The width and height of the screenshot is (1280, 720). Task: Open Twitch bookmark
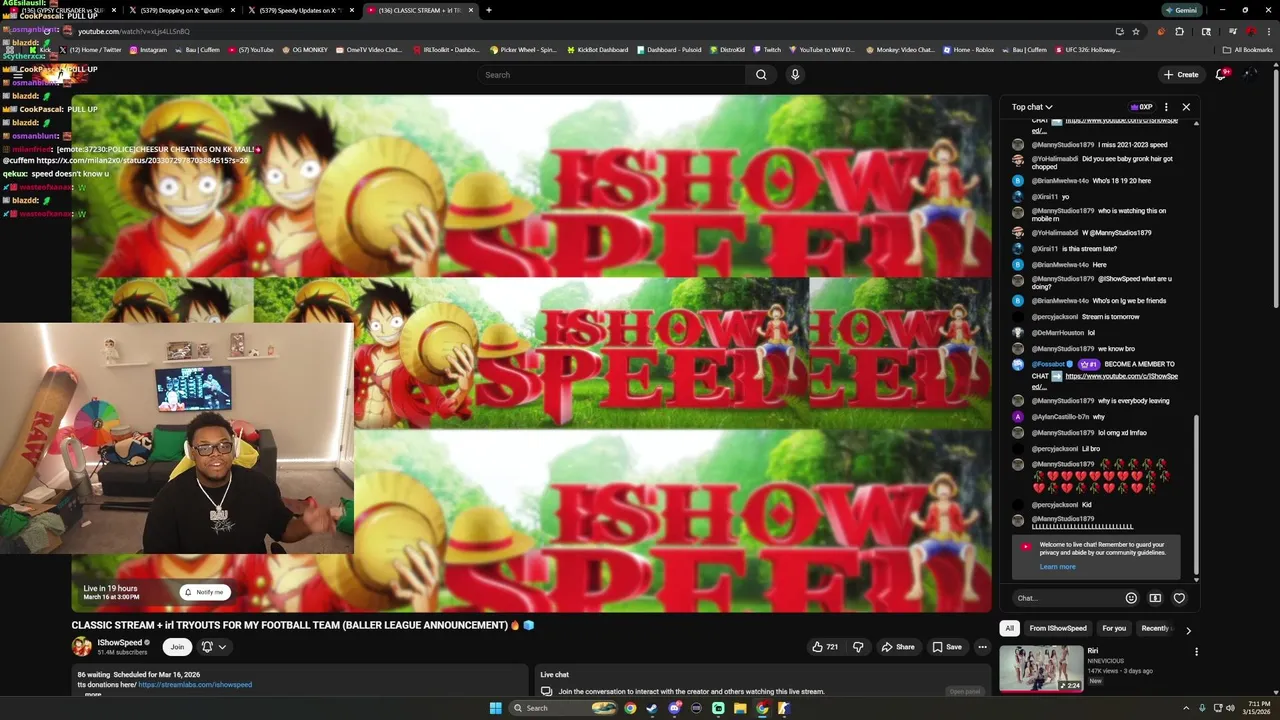767,50
